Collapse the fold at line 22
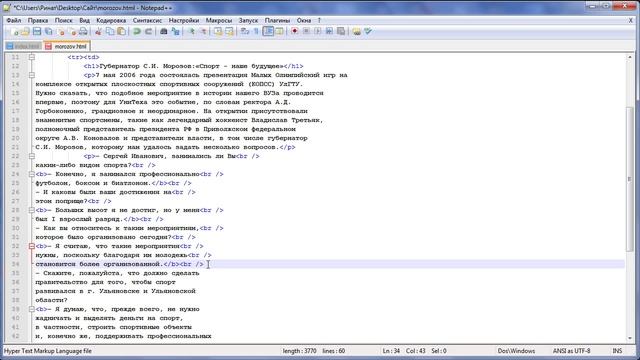 coord(31,156)
